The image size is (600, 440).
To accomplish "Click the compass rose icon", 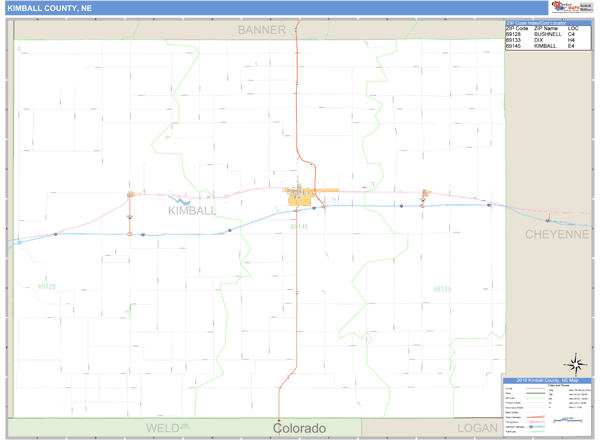I will pos(574,364).
